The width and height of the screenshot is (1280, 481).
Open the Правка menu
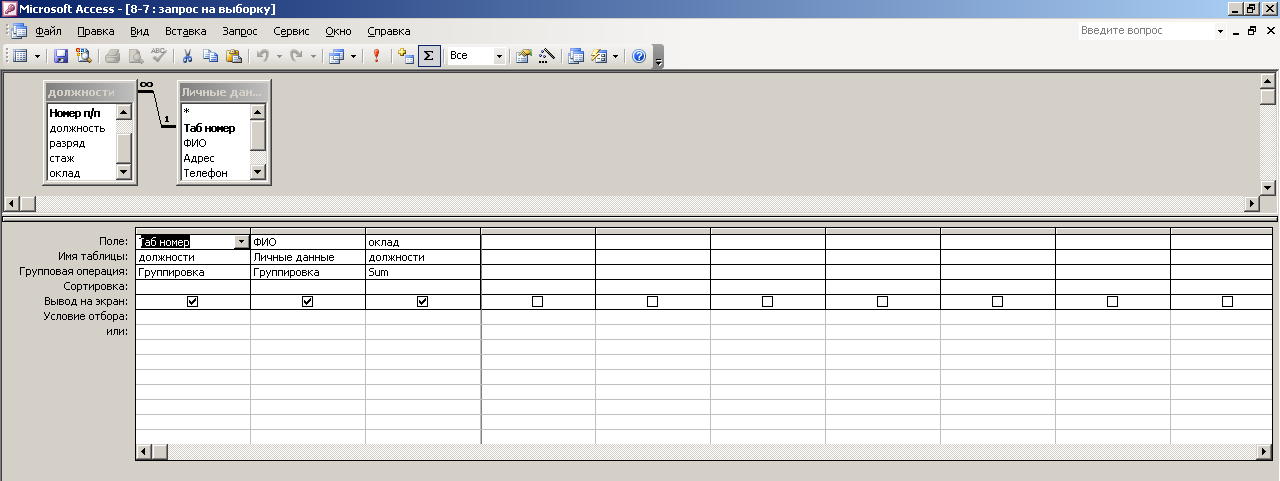coord(96,31)
